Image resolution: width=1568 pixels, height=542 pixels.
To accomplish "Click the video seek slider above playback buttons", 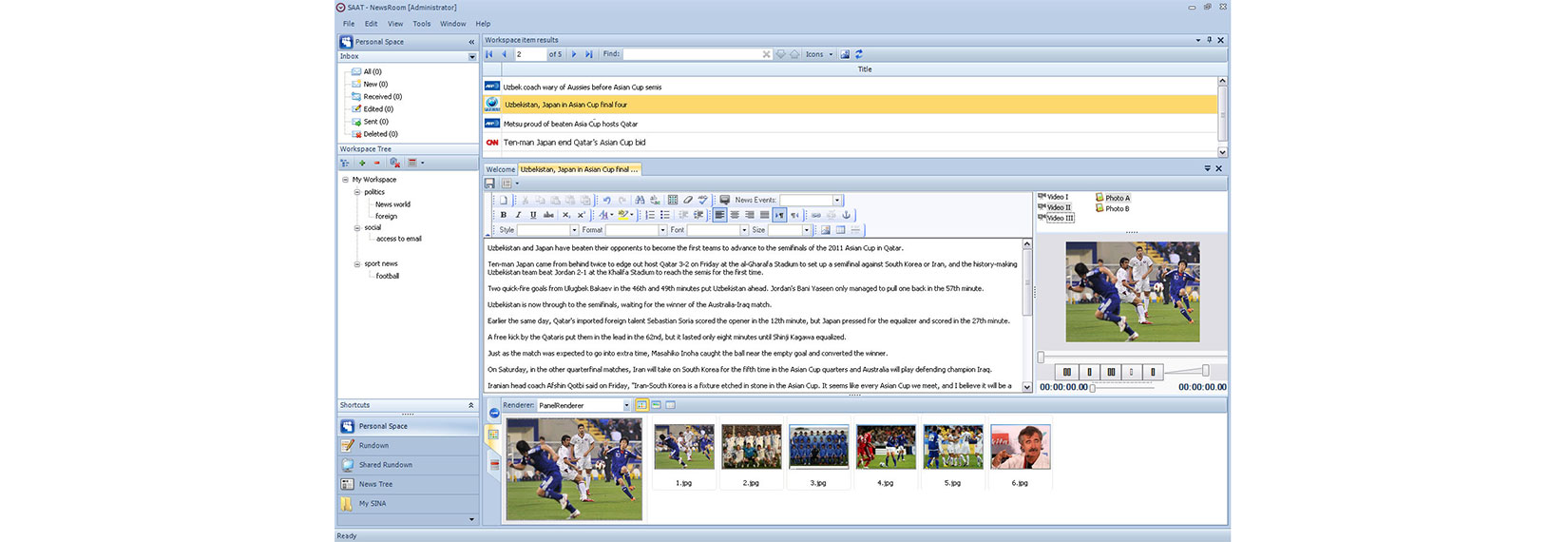I will pos(1131,358).
